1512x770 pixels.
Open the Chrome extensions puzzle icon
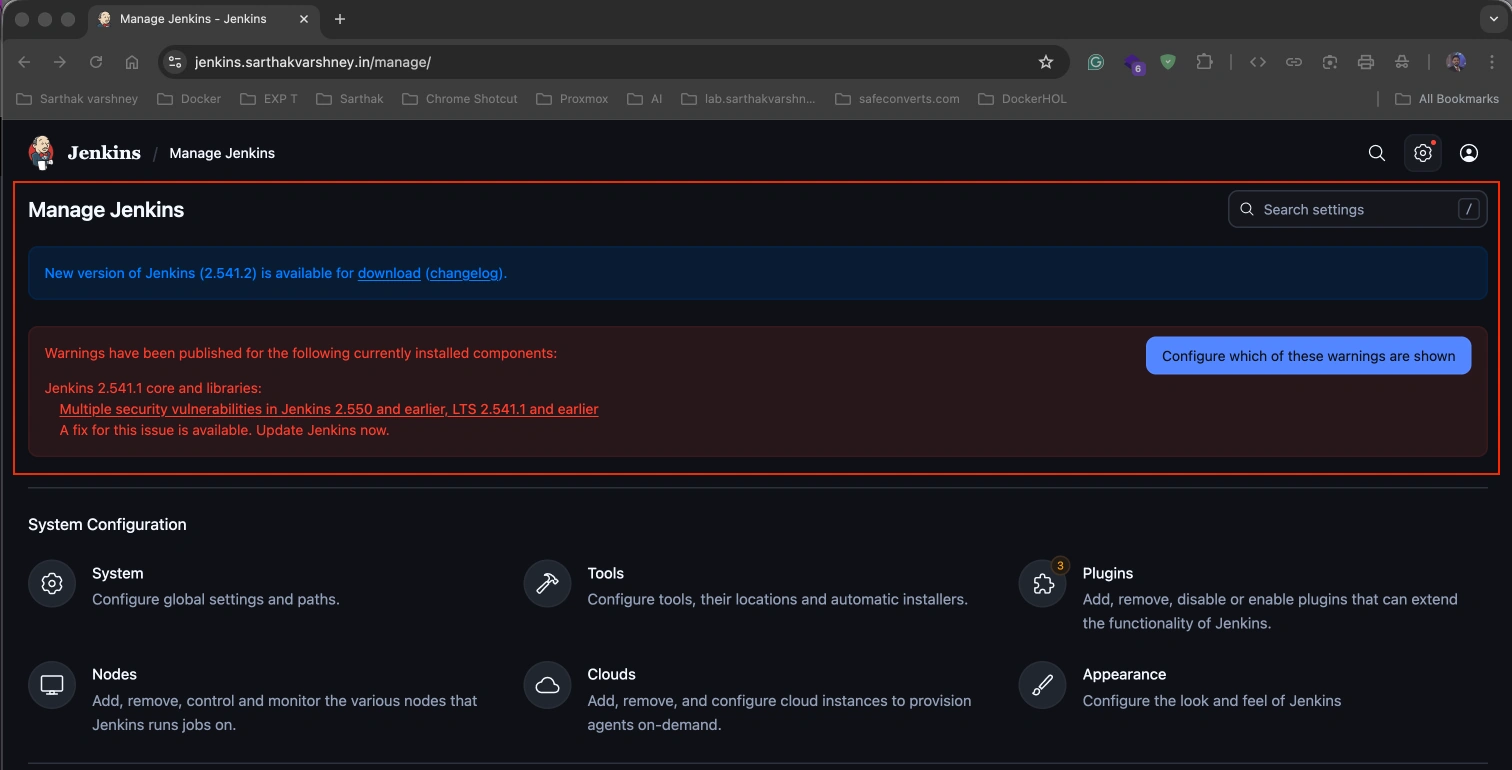pyautogui.click(x=1204, y=62)
